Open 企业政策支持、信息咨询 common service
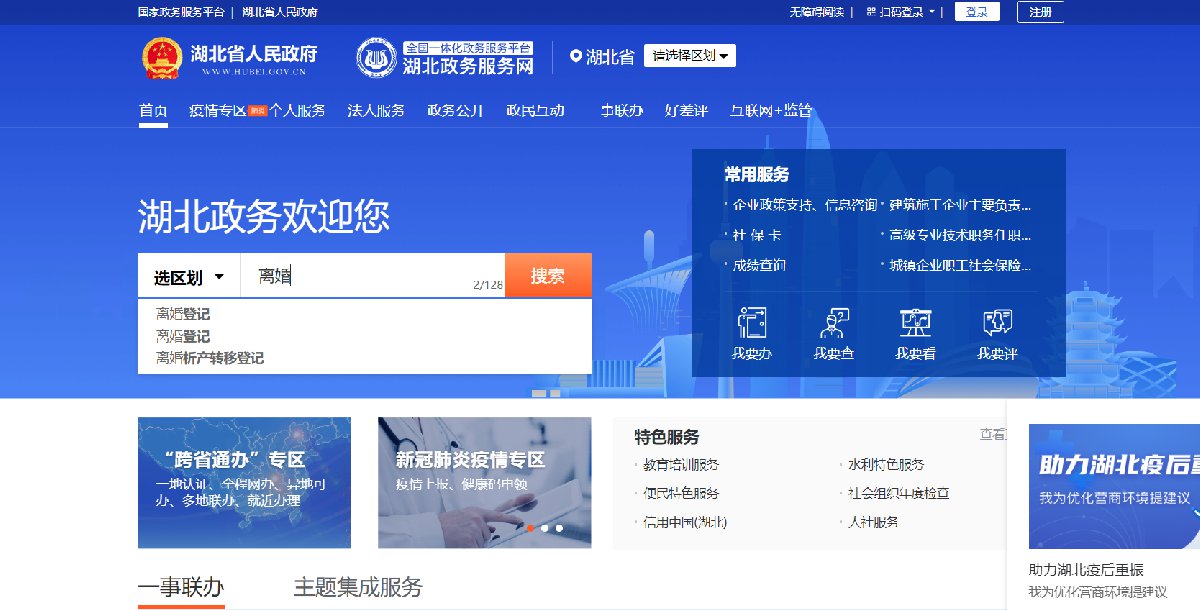The image size is (1200, 610). click(804, 205)
